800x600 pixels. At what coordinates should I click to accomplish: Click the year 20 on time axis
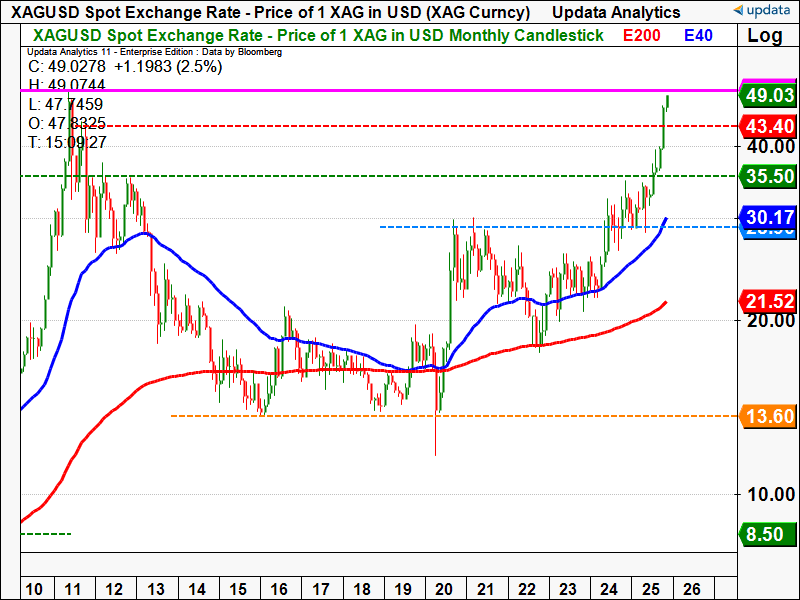click(x=446, y=587)
